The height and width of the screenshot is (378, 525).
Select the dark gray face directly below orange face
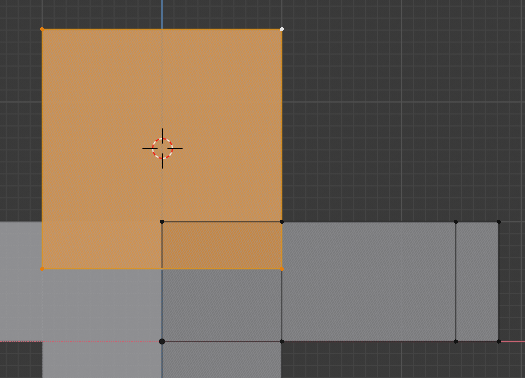[x=222, y=305]
